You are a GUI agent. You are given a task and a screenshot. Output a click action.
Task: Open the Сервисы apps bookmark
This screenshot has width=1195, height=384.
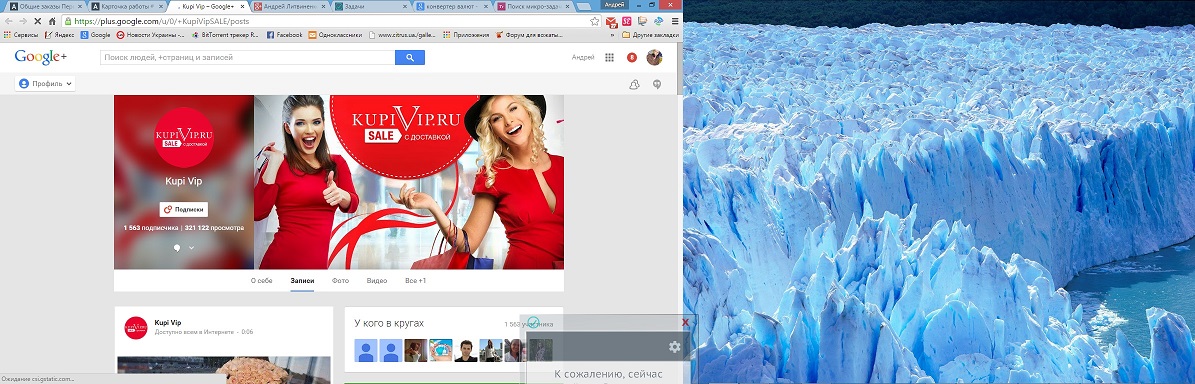[x=21, y=35]
